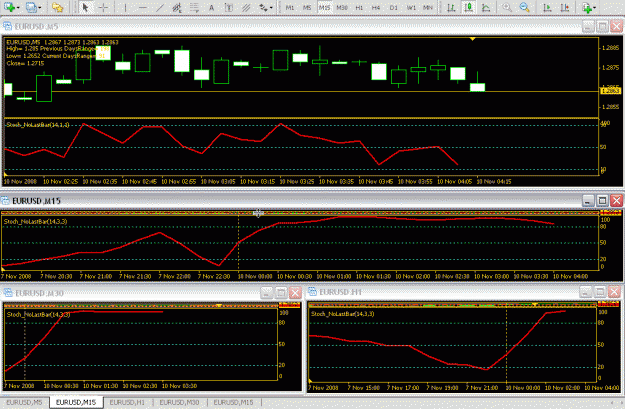Toggle the Chart Shift icon

[x=564, y=7]
